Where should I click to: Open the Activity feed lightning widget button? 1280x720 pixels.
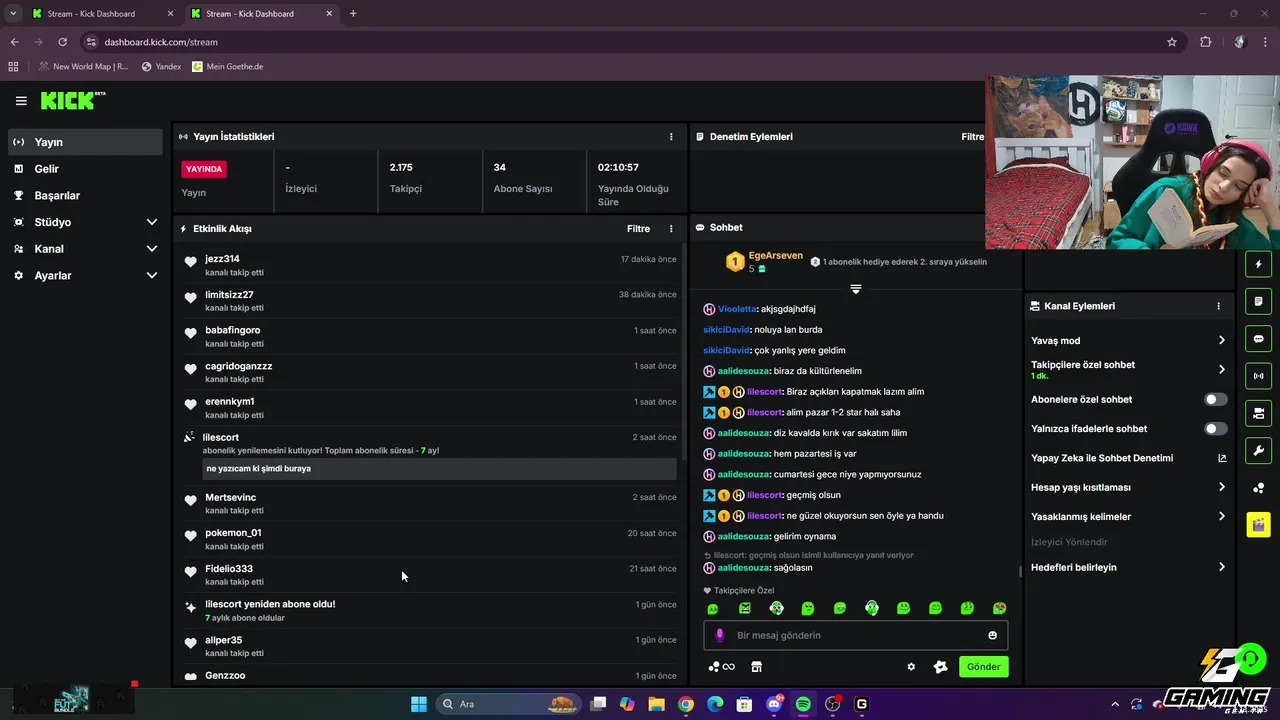1258,264
